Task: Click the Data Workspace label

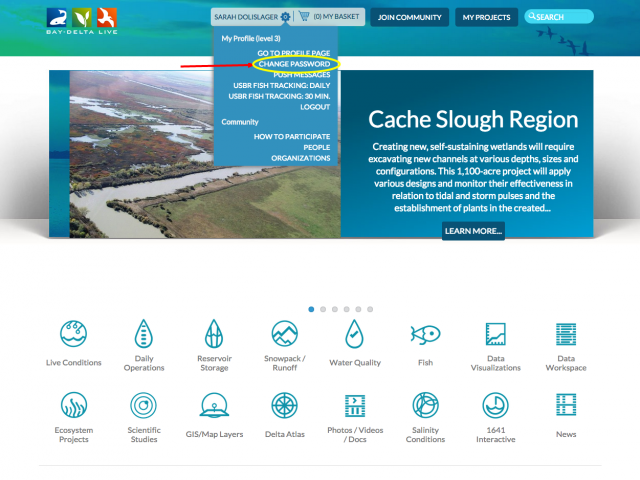Action: (x=566, y=363)
